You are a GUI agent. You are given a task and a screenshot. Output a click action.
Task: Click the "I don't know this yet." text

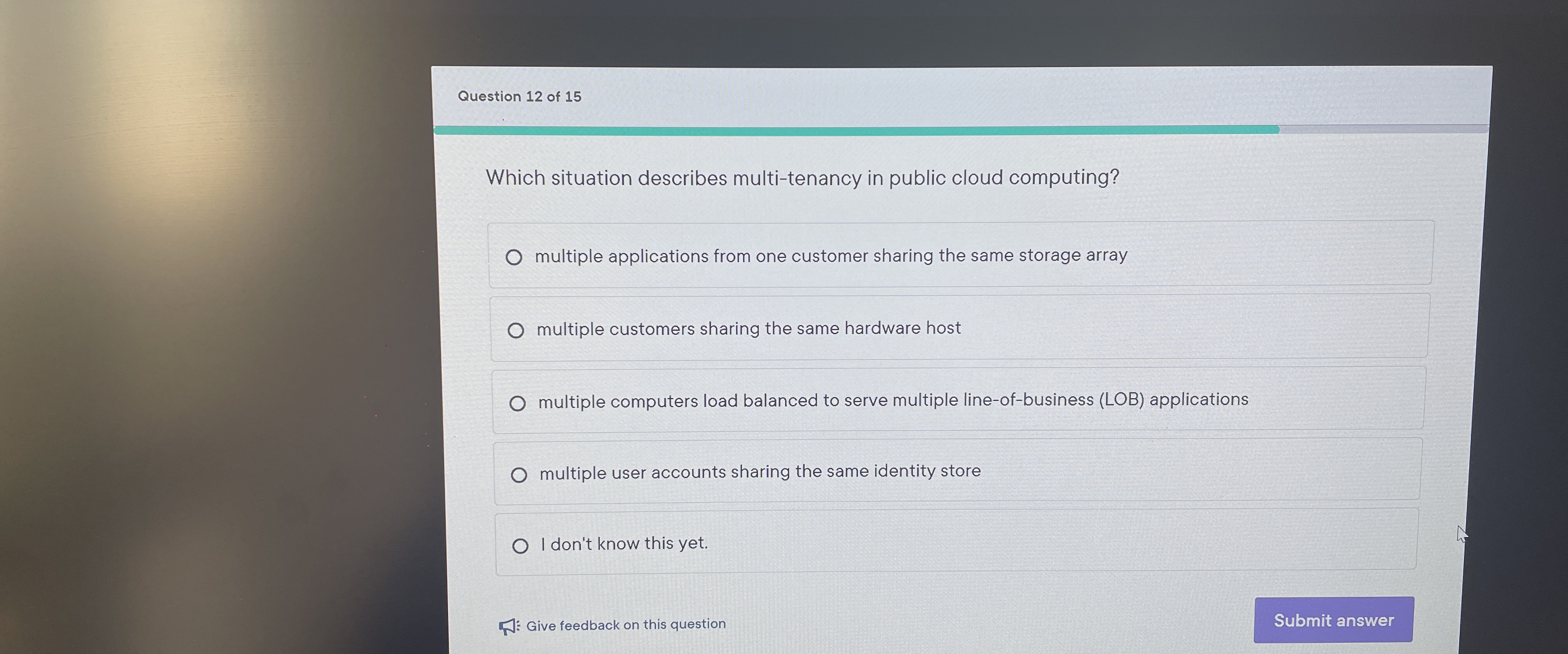coord(624,543)
